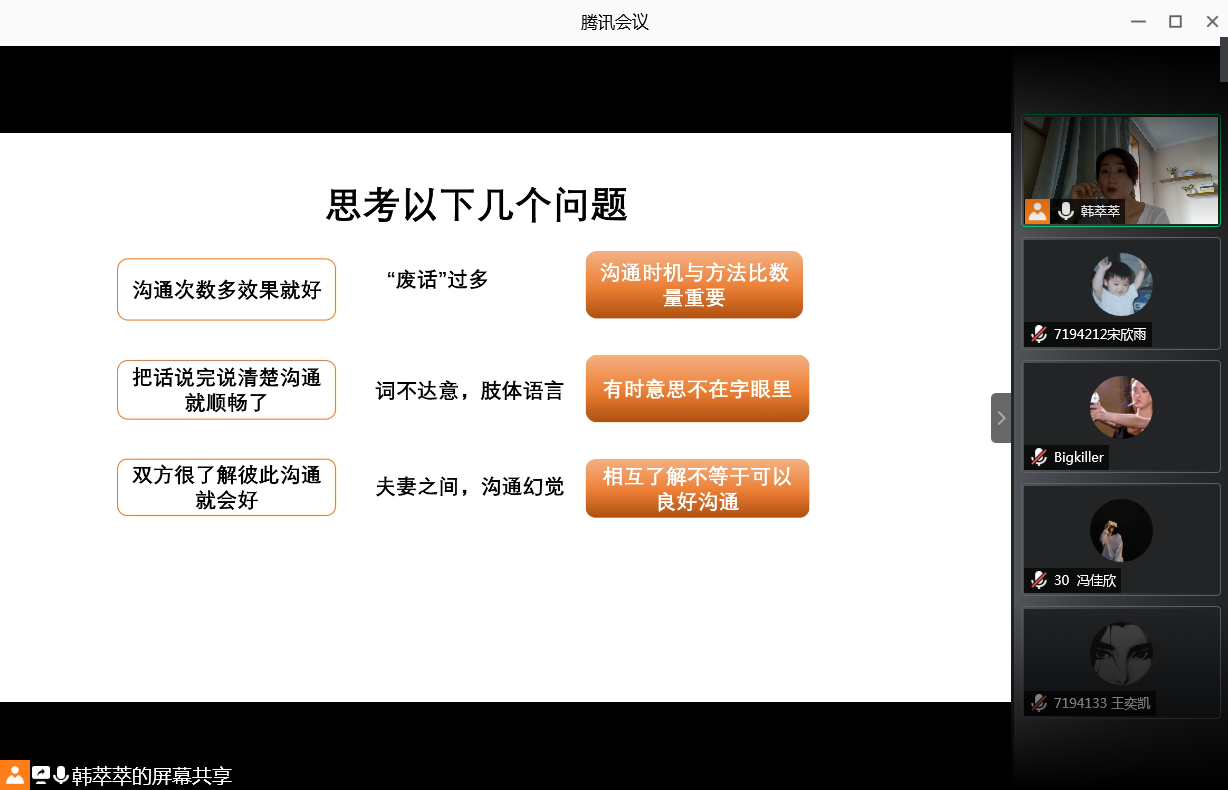Click the outlined box 沟通次数多效果就好
This screenshot has width=1228, height=790.
[x=226, y=290]
